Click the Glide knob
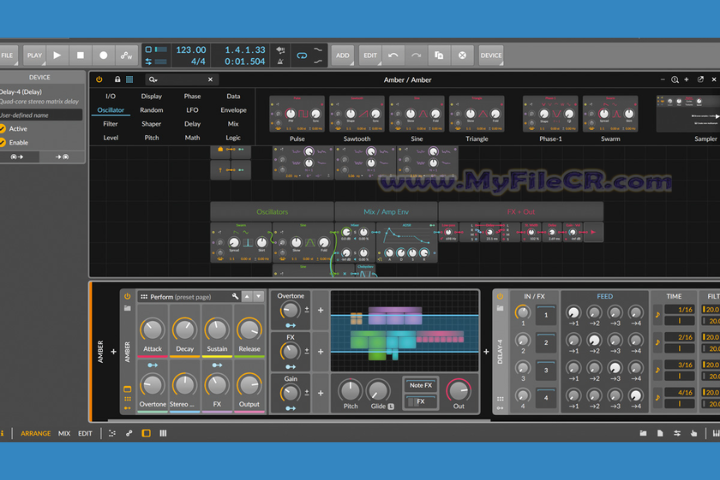The height and width of the screenshot is (480, 720). point(378,391)
